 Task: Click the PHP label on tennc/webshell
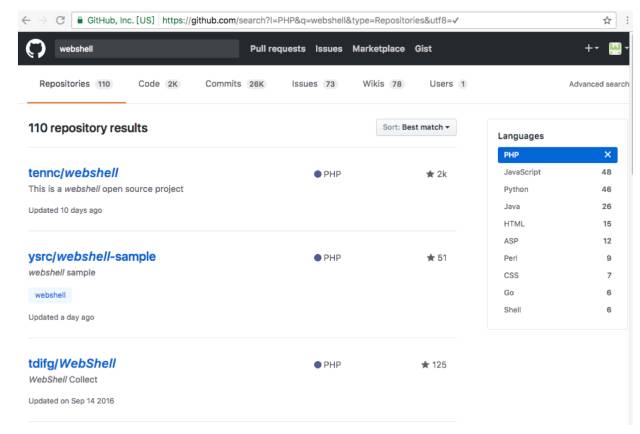tap(327, 174)
